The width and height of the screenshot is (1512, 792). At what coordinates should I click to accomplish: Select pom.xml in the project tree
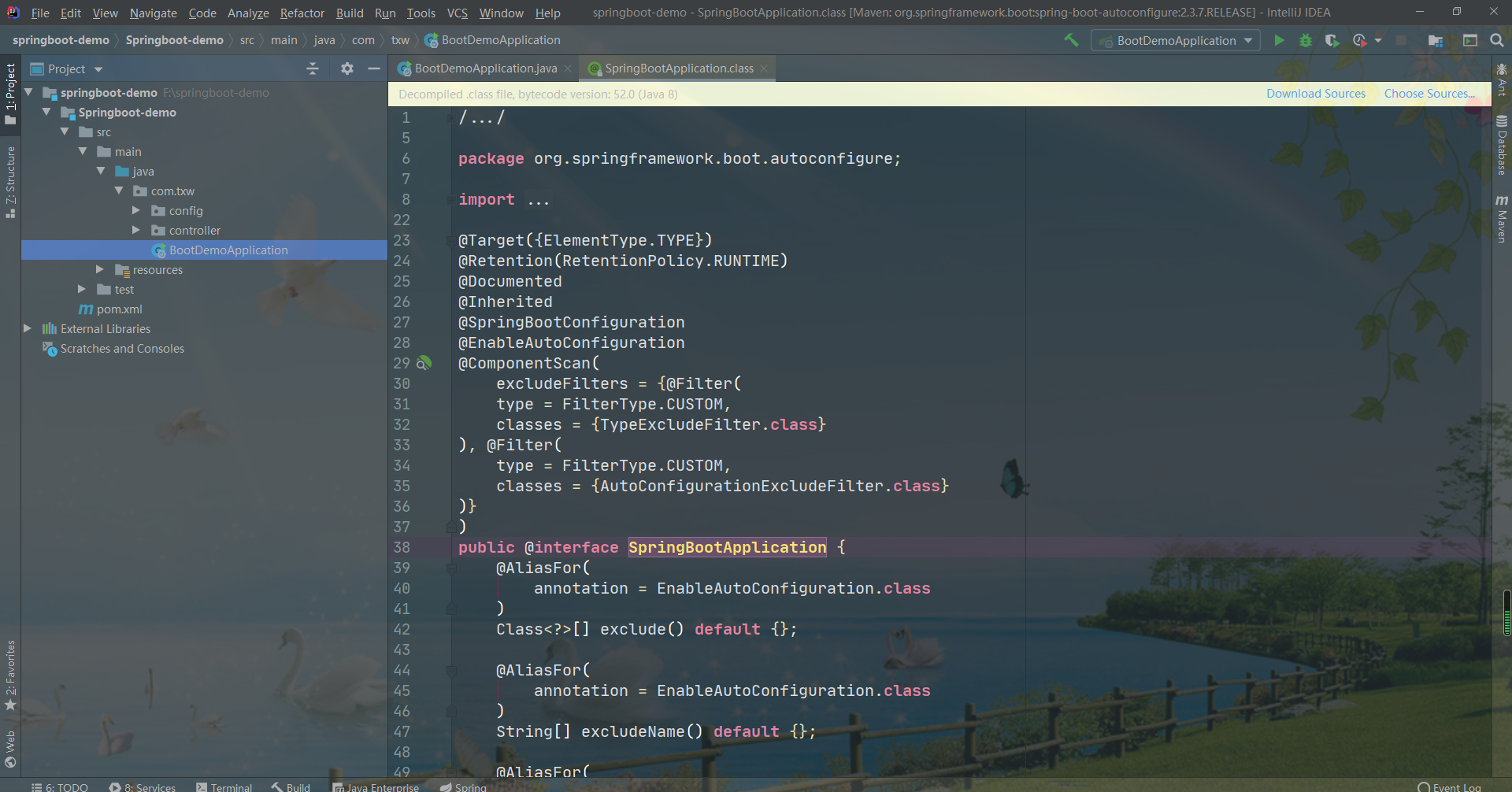pyautogui.click(x=119, y=309)
